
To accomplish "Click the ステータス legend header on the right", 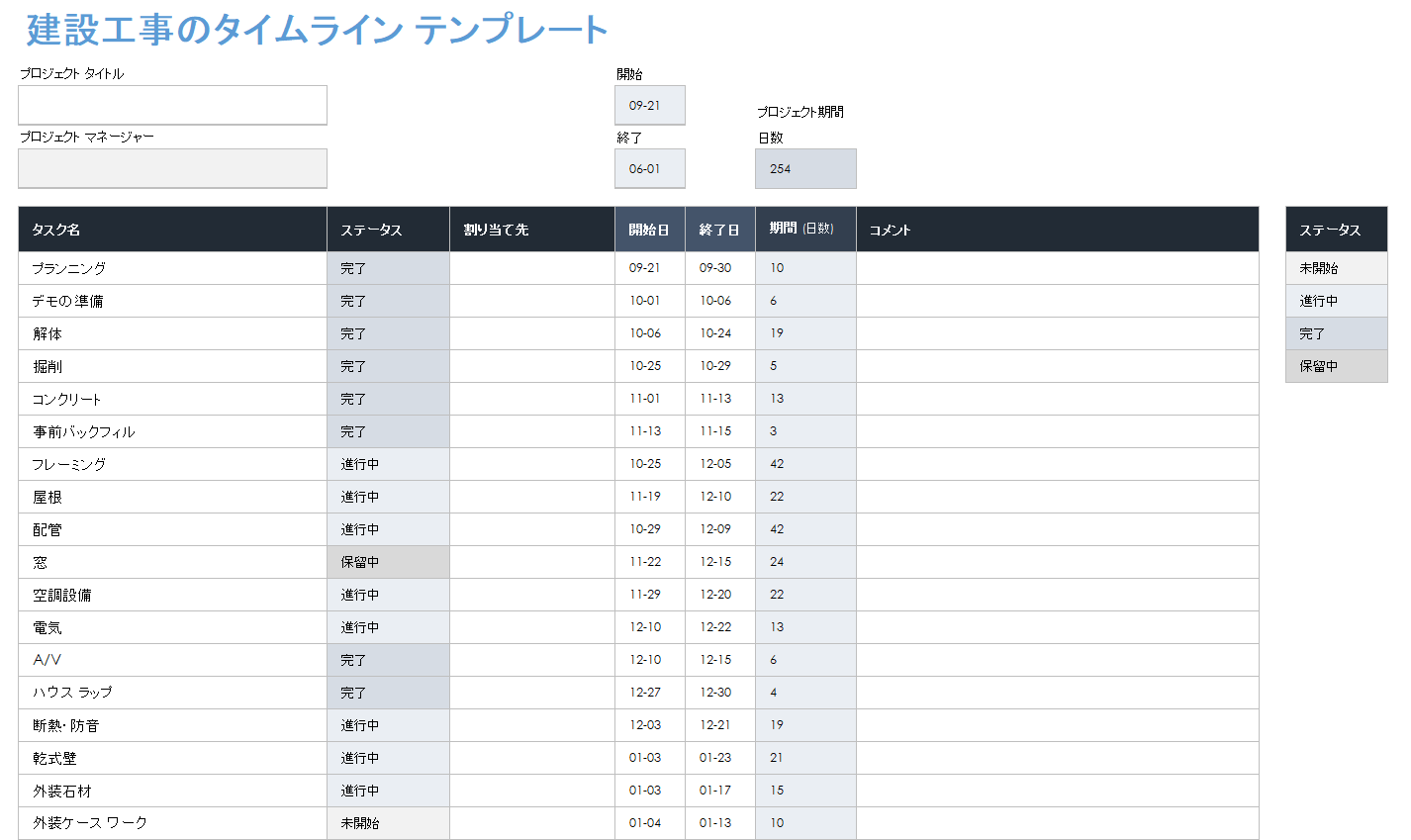I will click(1337, 230).
